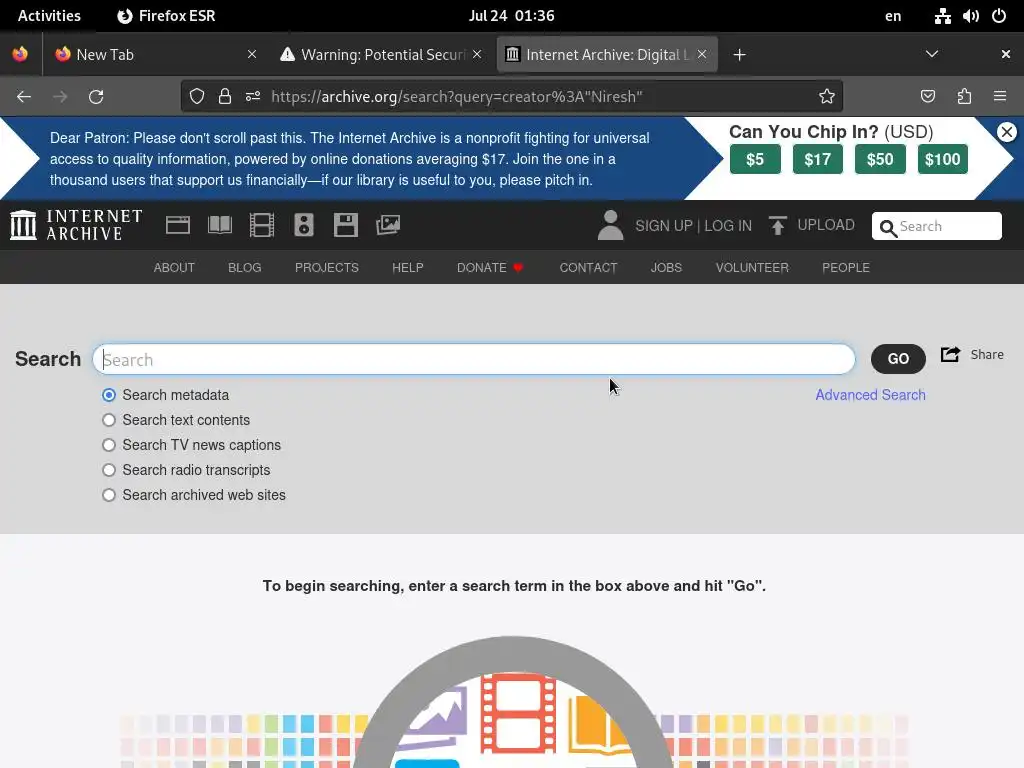Donate with the $17 button

coord(818,159)
